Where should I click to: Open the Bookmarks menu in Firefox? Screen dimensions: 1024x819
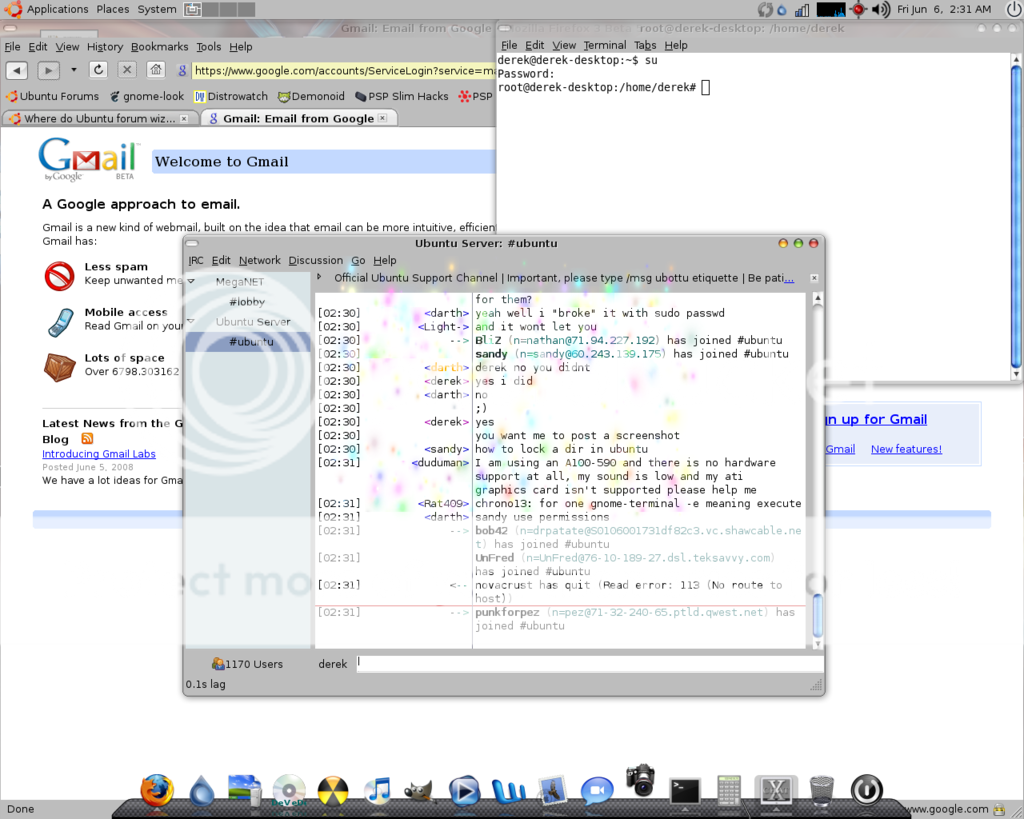pos(159,47)
